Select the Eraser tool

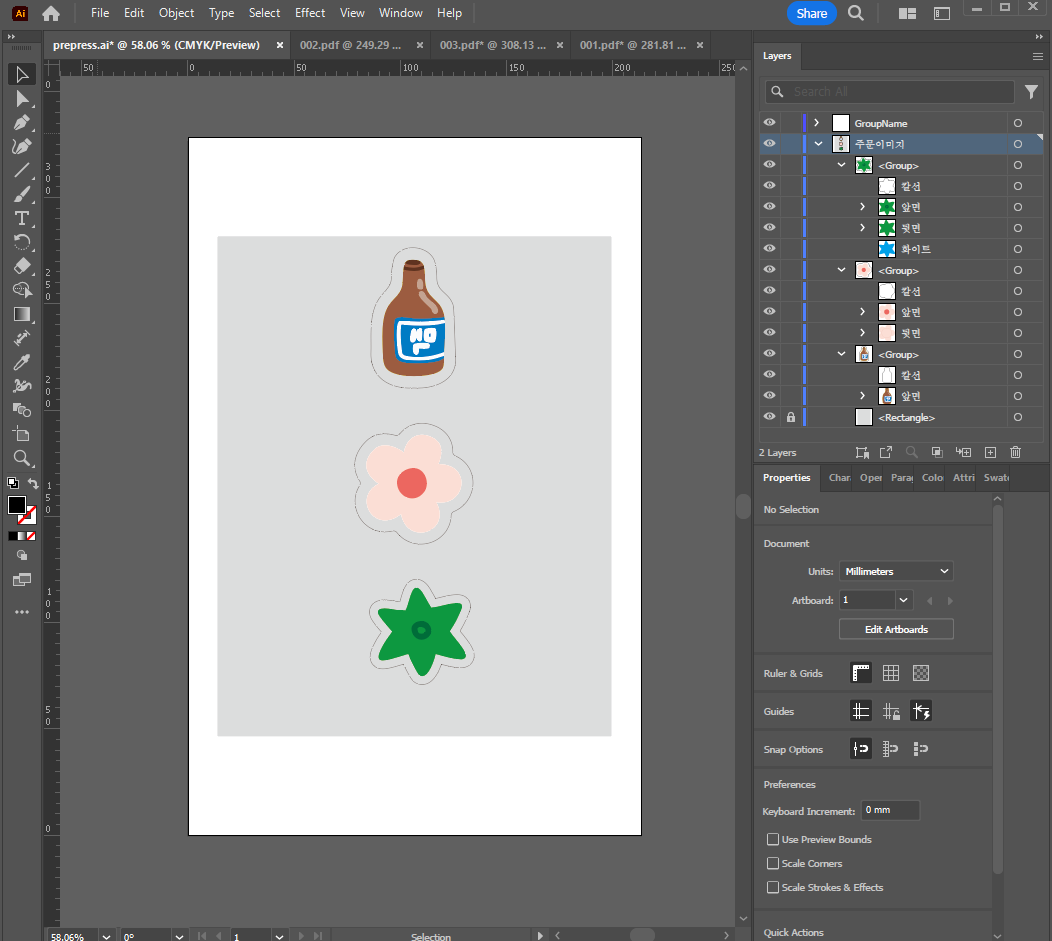tap(22, 266)
